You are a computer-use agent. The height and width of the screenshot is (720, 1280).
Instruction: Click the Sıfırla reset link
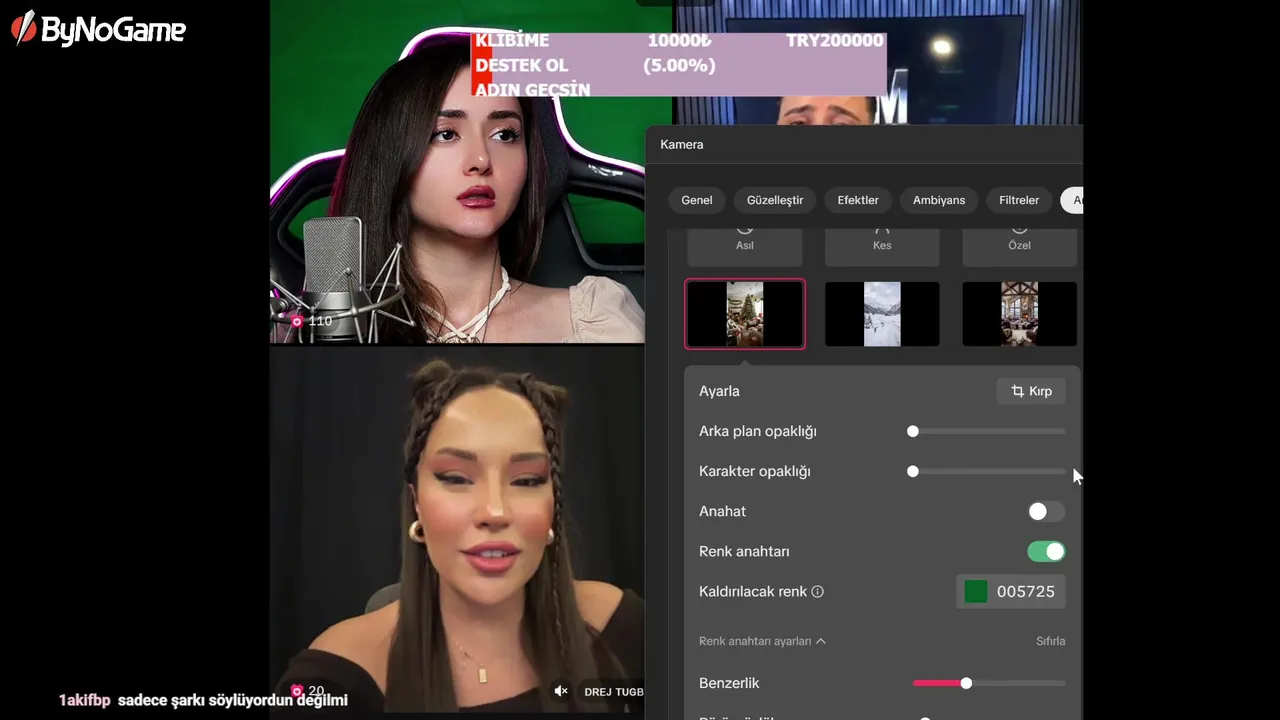pyautogui.click(x=1050, y=641)
